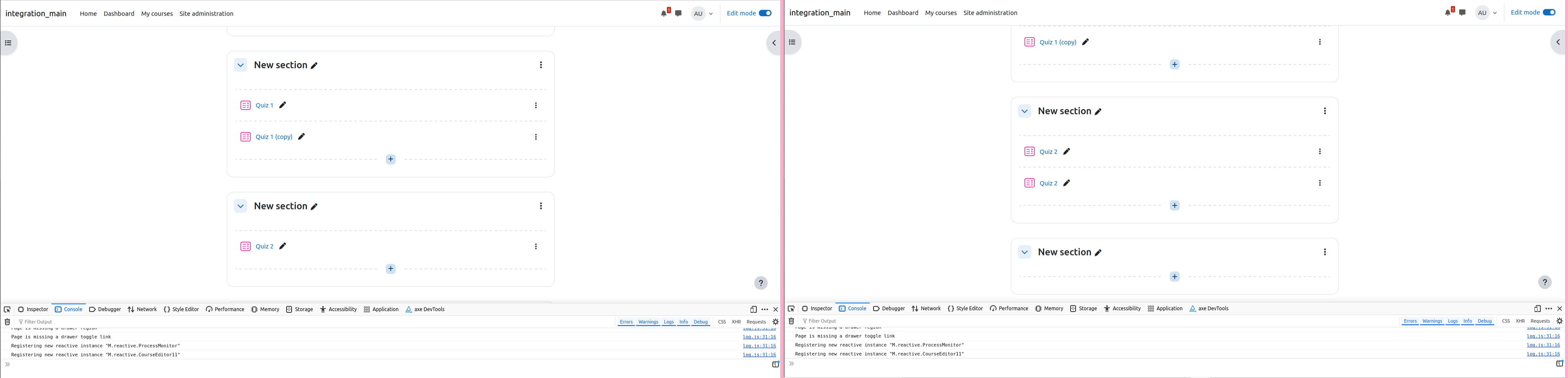
Task: Open Storage tab in right devtools
Action: (1084, 309)
